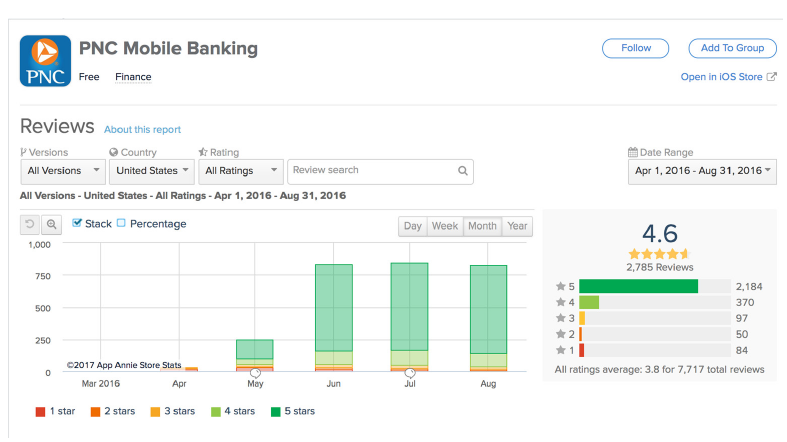Click the external link icon beside iOS Store
The image size is (787, 442).
coord(771,77)
